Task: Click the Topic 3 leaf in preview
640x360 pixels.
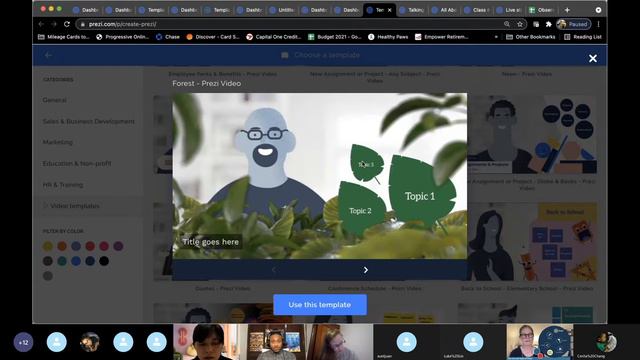Action: (366, 163)
